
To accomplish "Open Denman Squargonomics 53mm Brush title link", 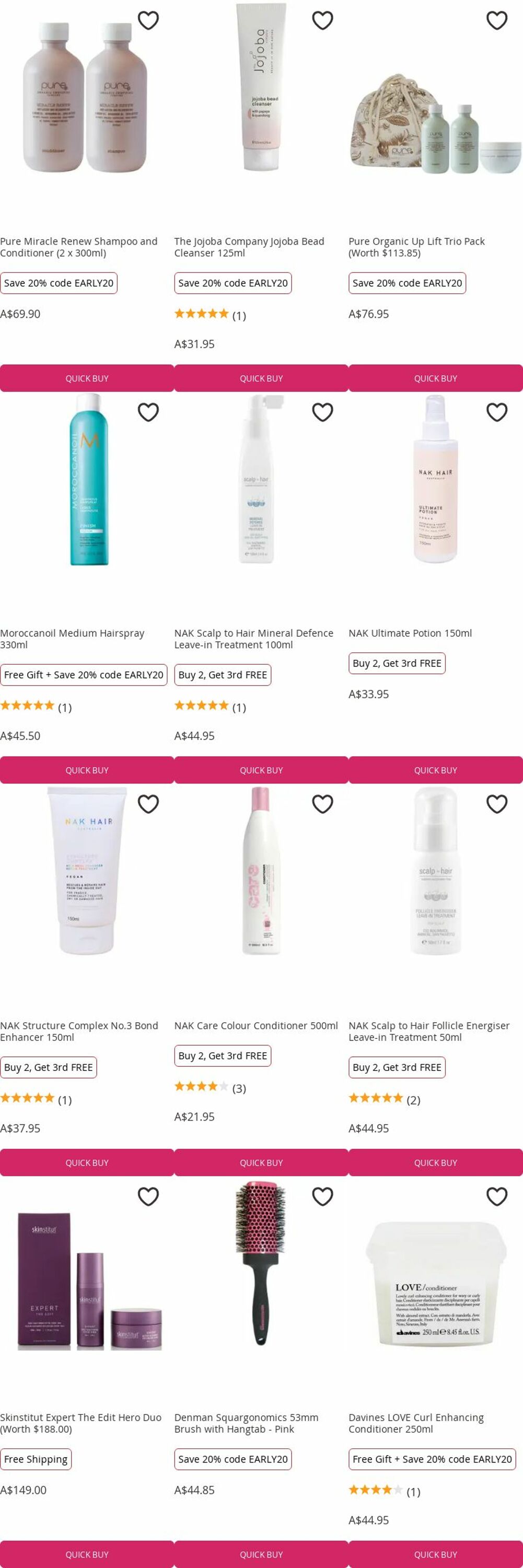I will (x=246, y=1423).
